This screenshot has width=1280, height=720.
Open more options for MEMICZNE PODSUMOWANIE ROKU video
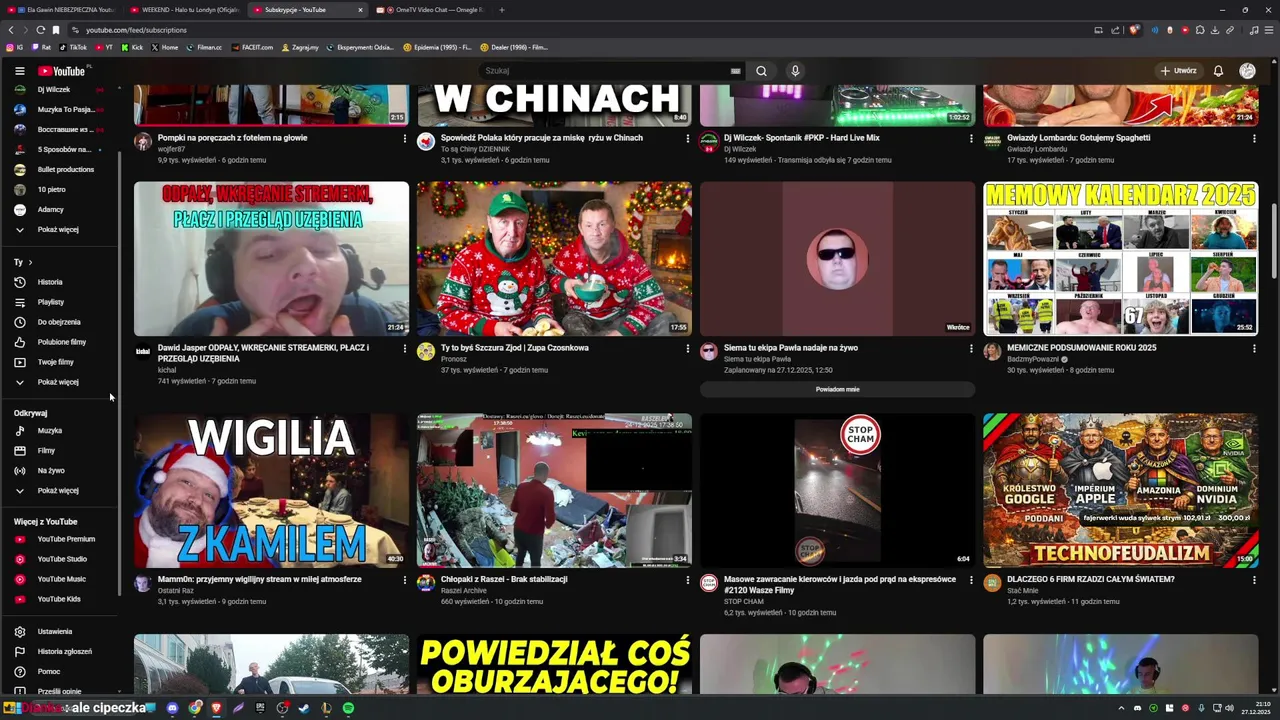click(1254, 348)
